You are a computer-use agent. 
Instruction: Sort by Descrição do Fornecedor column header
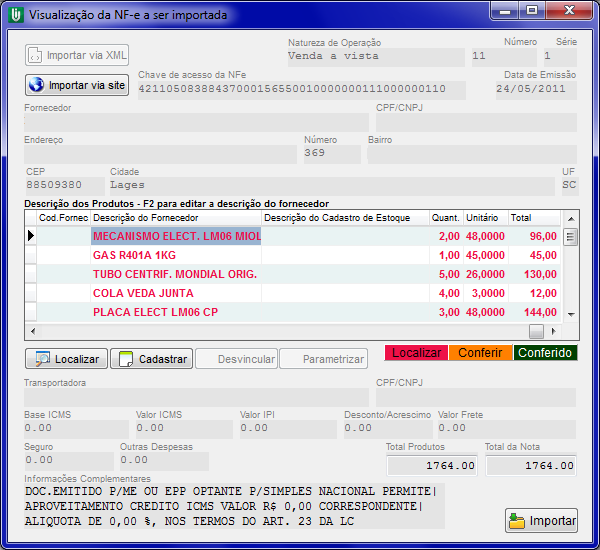175,217
